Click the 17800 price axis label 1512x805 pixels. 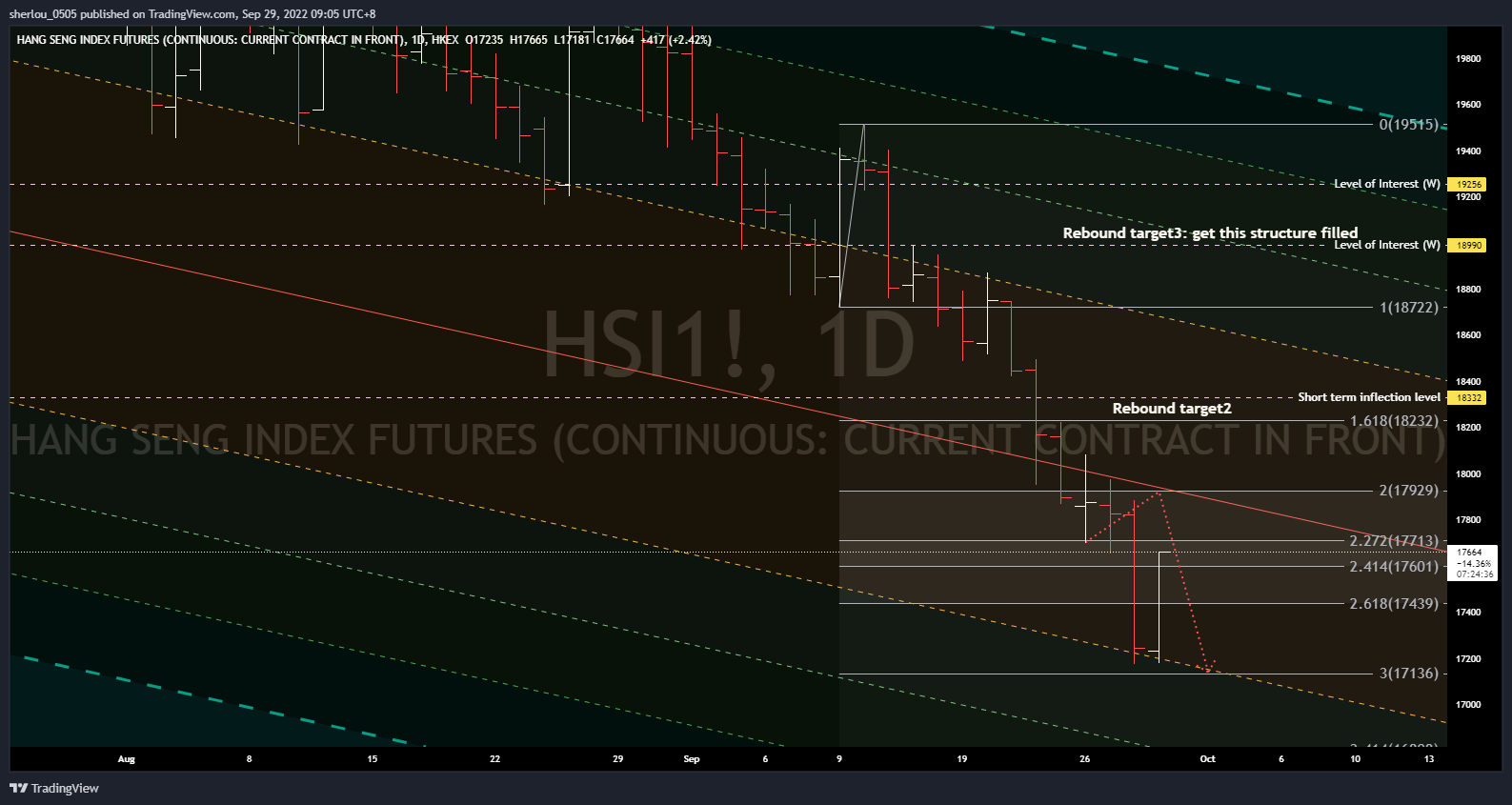(1468, 520)
